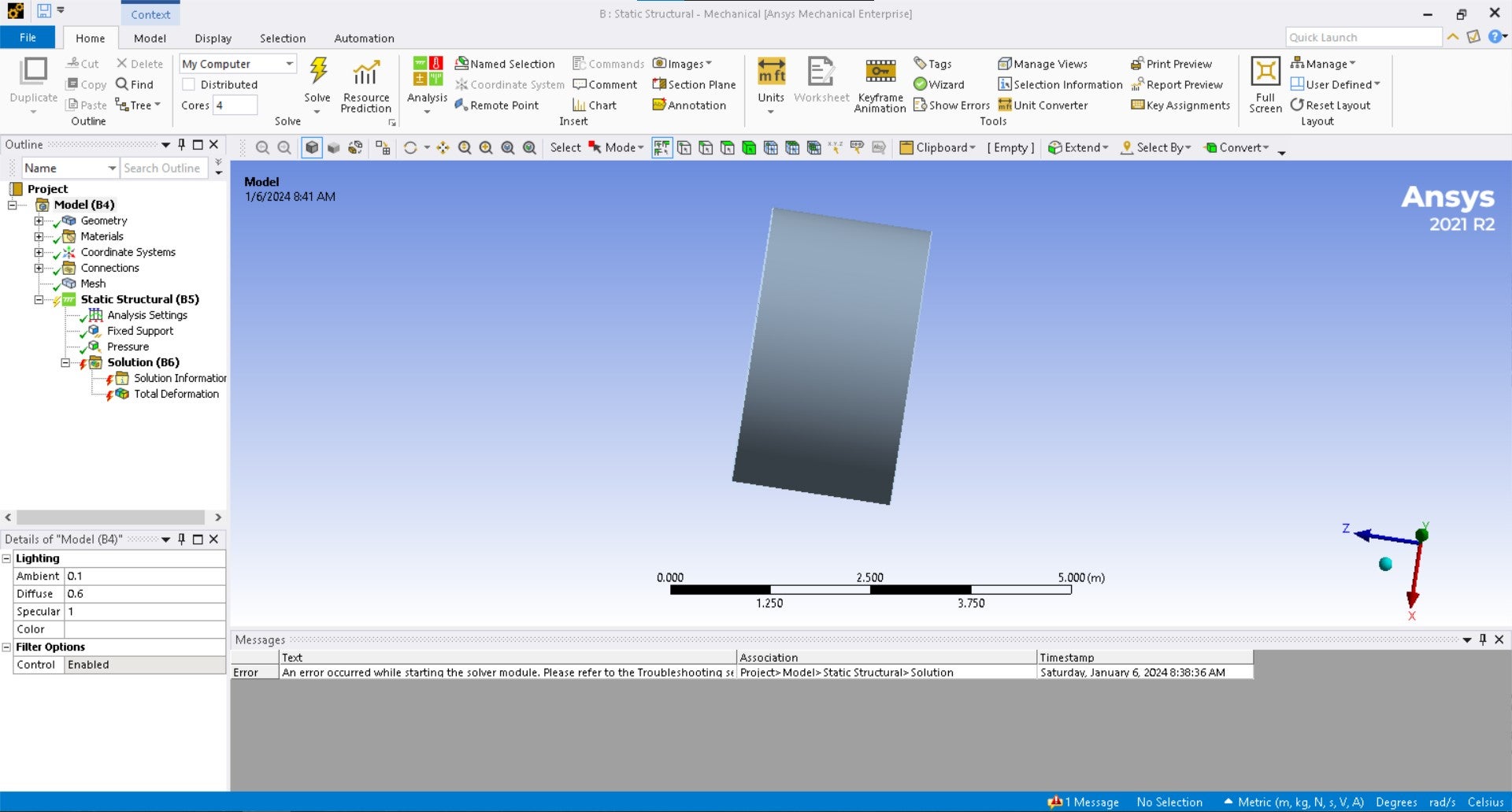Click the Search Outline field

coord(163,168)
